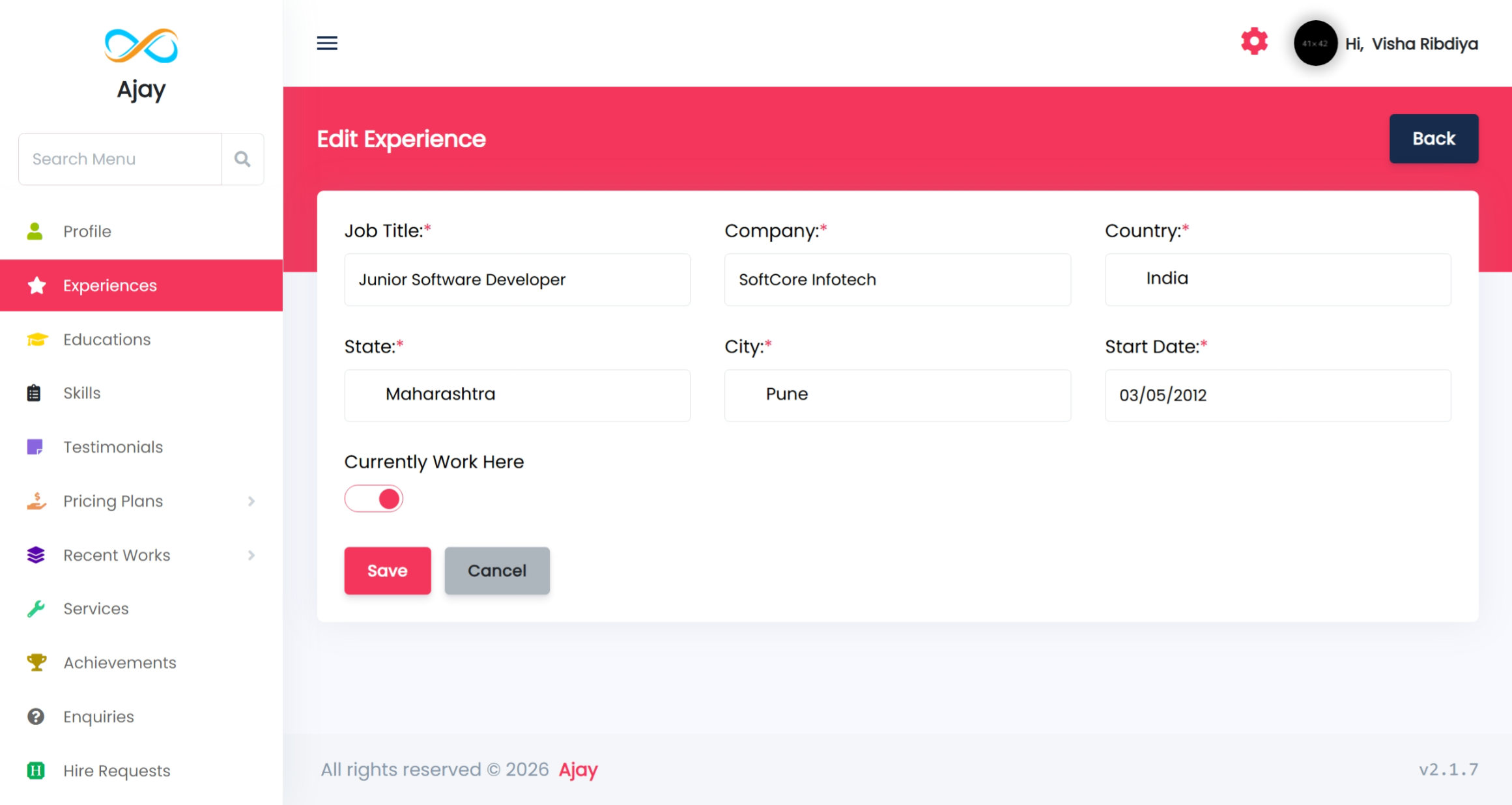The width and height of the screenshot is (1512, 805).
Task: Open the City dropdown showing Pune
Action: tap(897, 395)
